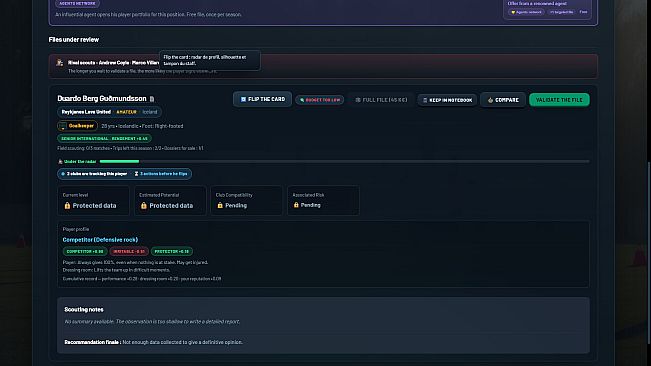This screenshot has height=366, width=651.
Task: Click the Recommendation finale label
Action: coord(93,342)
